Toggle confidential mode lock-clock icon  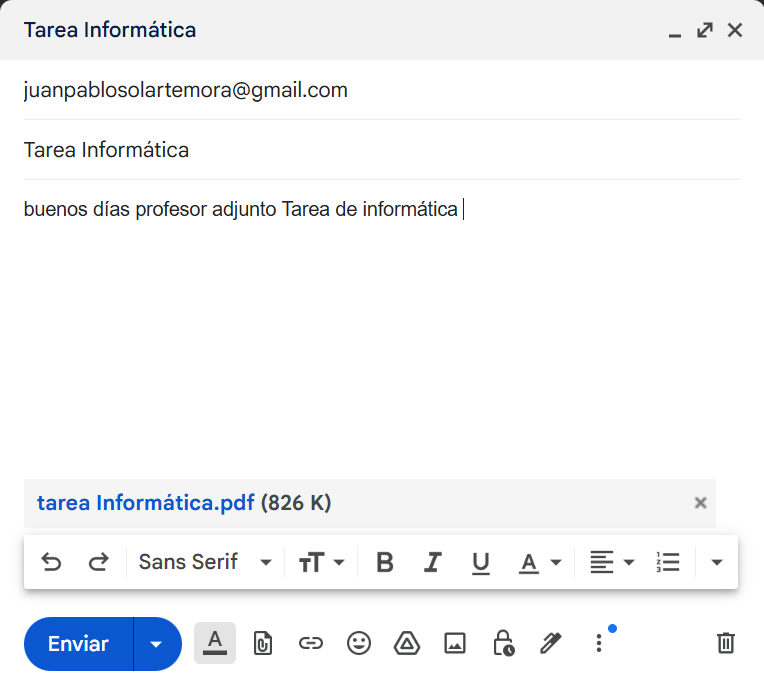(503, 643)
